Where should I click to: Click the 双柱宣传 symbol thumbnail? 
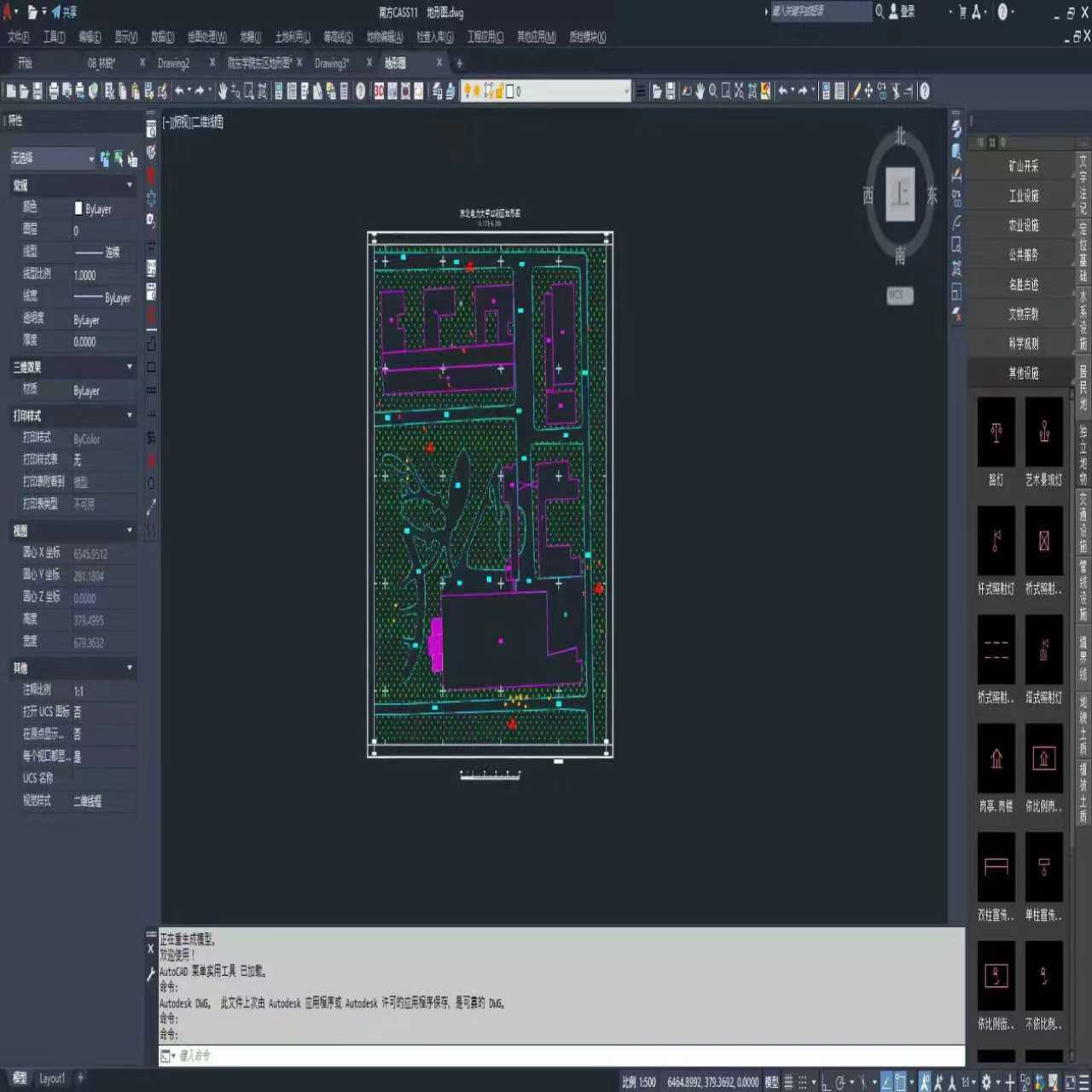(996, 867)
